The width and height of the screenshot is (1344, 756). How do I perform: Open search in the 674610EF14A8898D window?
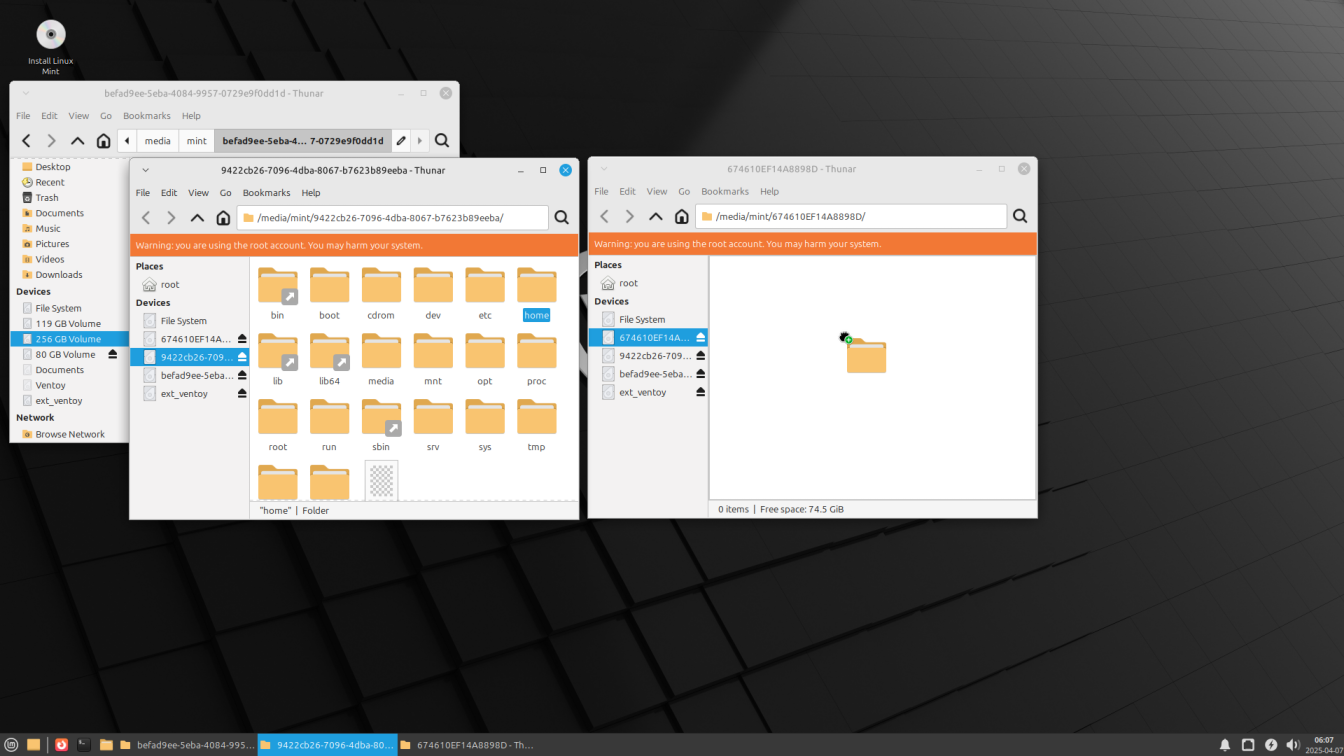point(1020,216)
